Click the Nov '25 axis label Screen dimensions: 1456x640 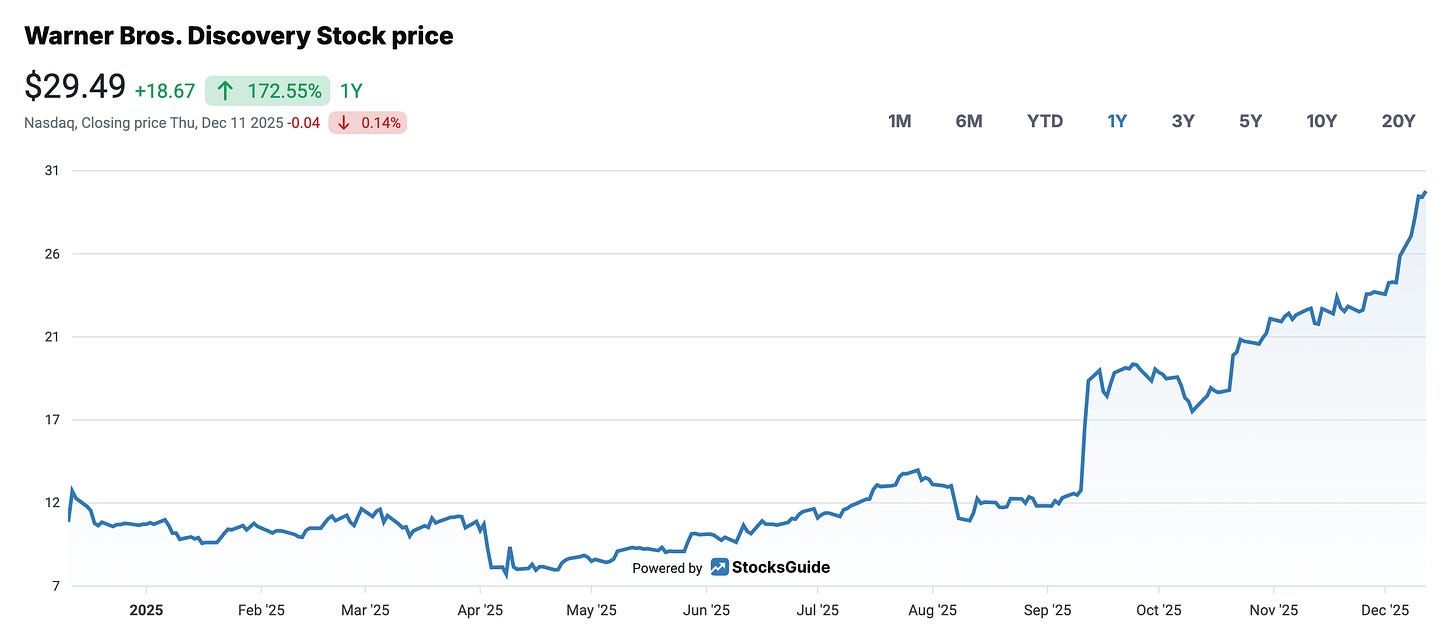tap(1274, 609)
